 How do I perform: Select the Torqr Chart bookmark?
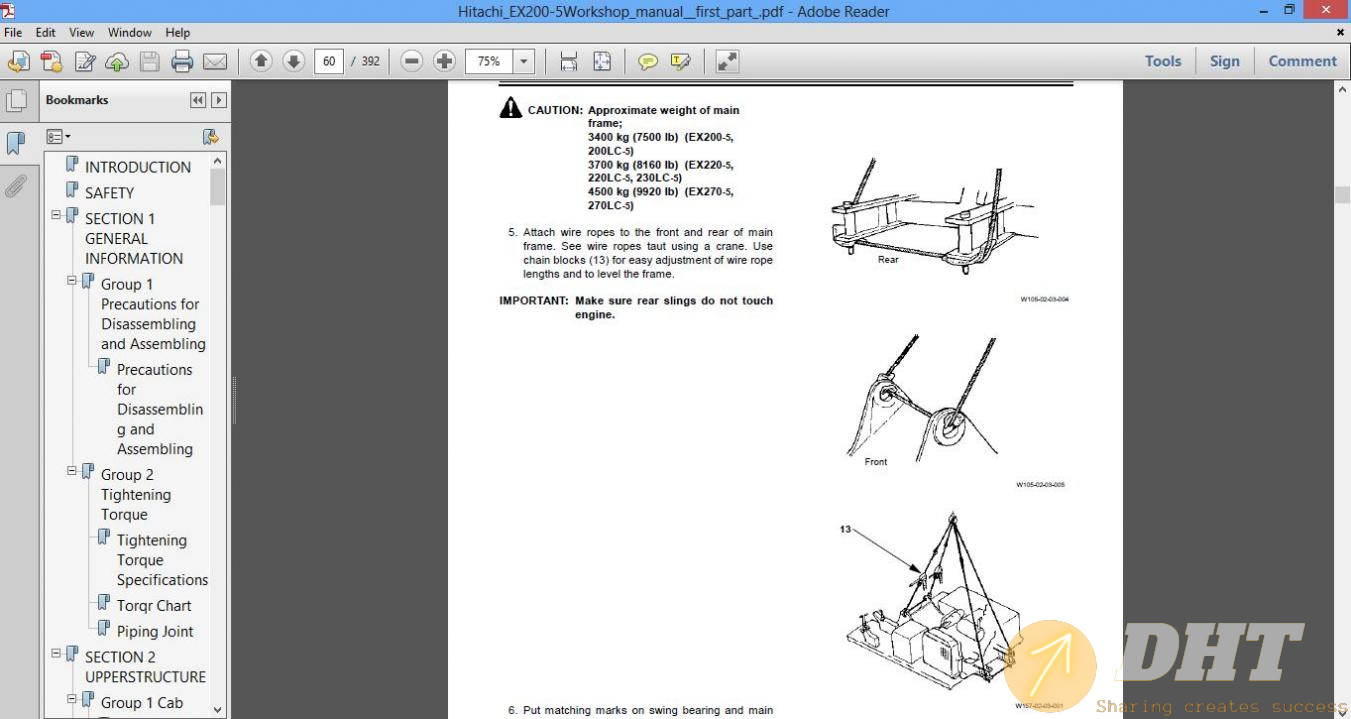point(154,606)
